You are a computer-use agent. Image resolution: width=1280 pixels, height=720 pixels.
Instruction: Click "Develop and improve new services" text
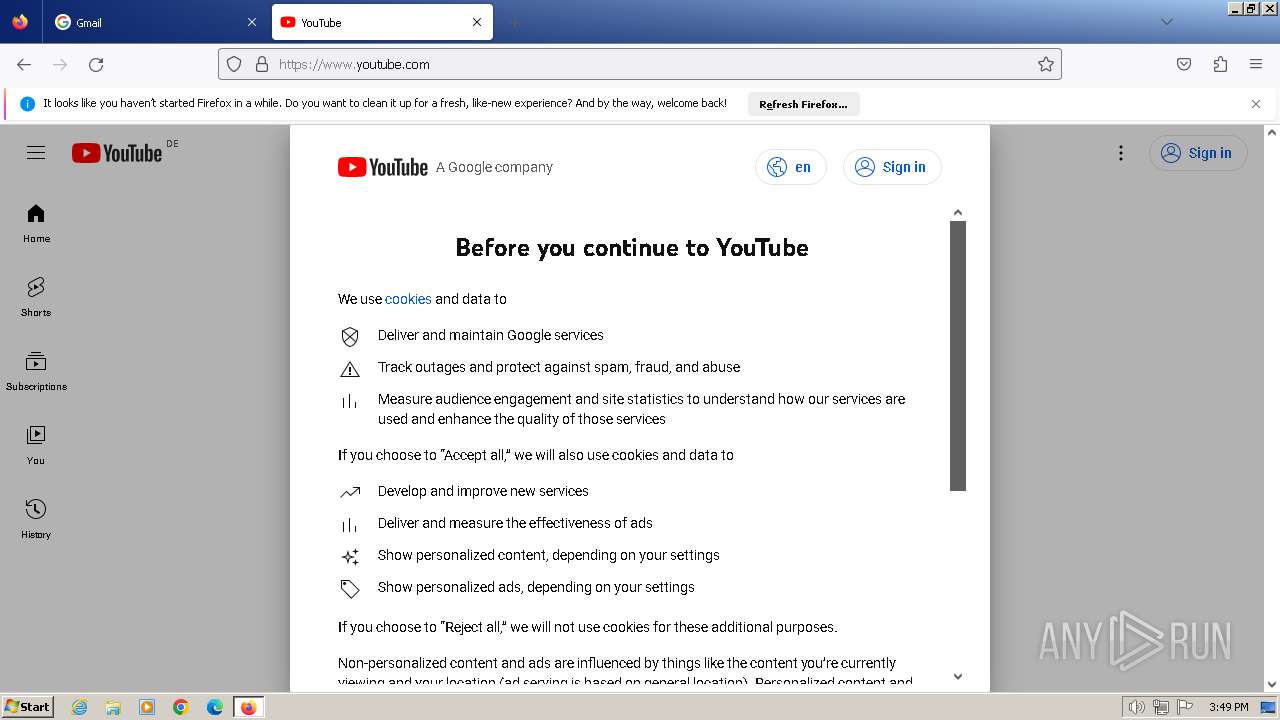pyautogui.click(x=483, y=491)
